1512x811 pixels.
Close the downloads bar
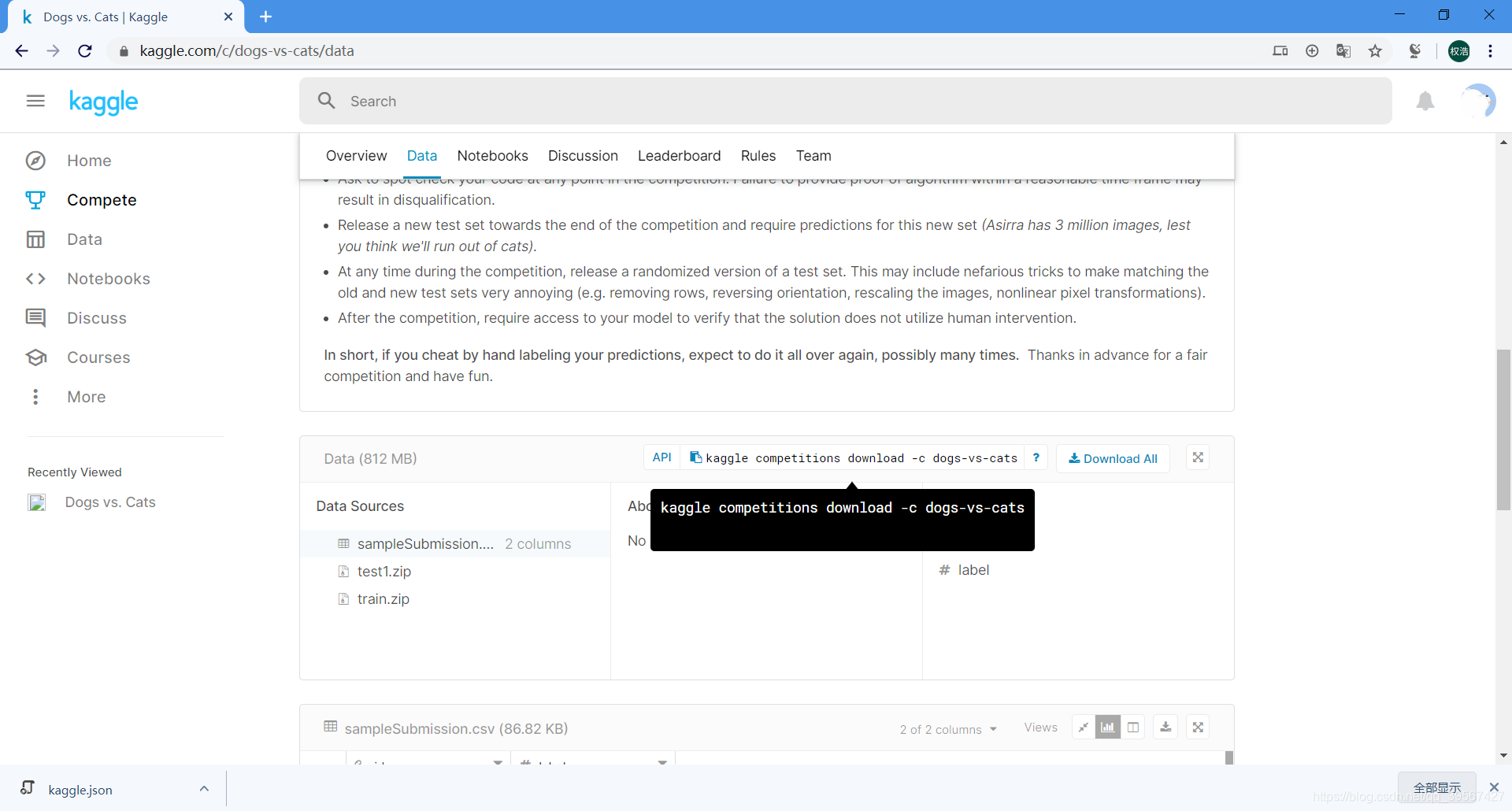1494,787
